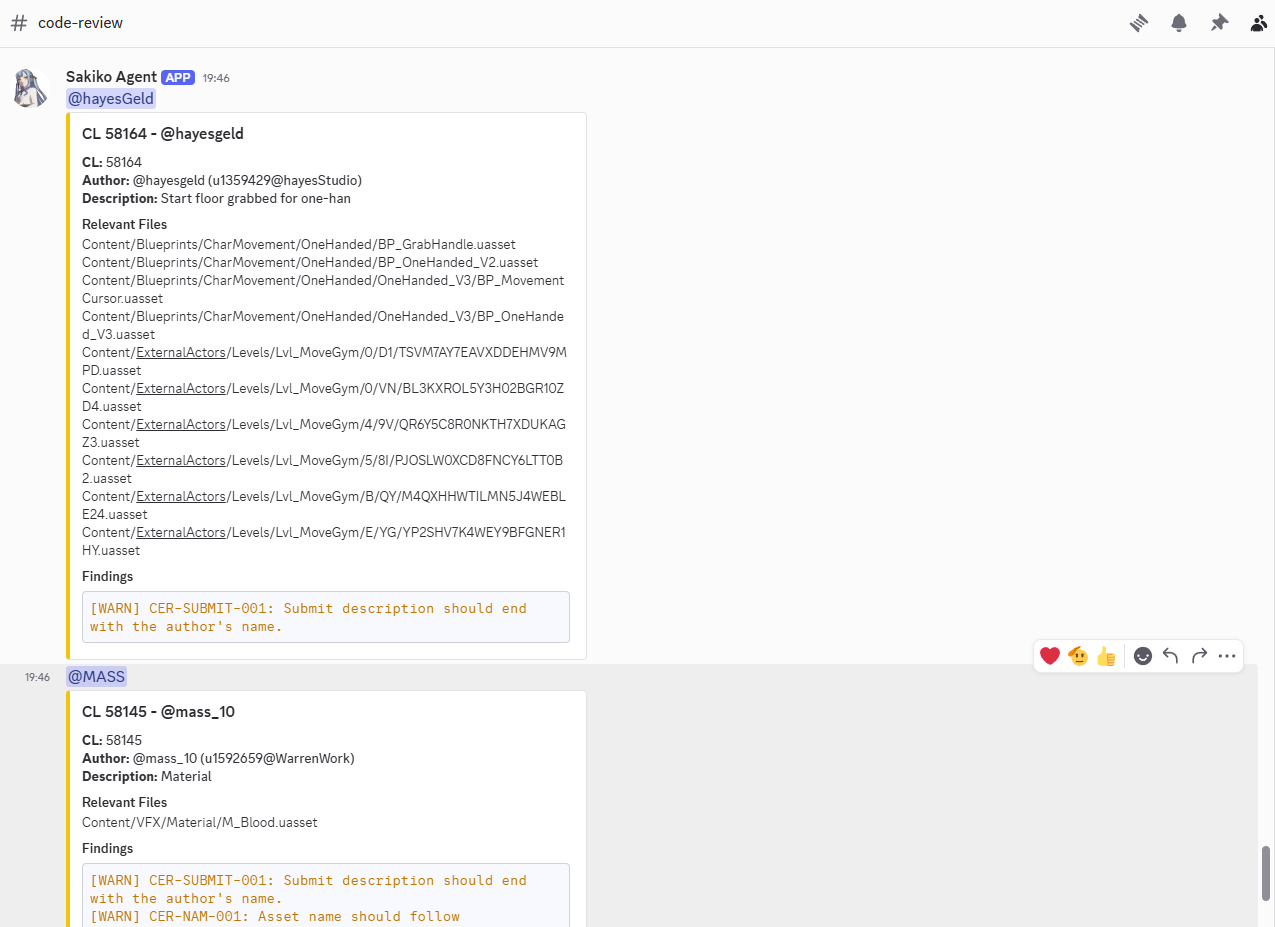1275x927 pixels.
Task: Click the @hayesGeld mention
Action: pyautogui.click(x=111, y=98)
